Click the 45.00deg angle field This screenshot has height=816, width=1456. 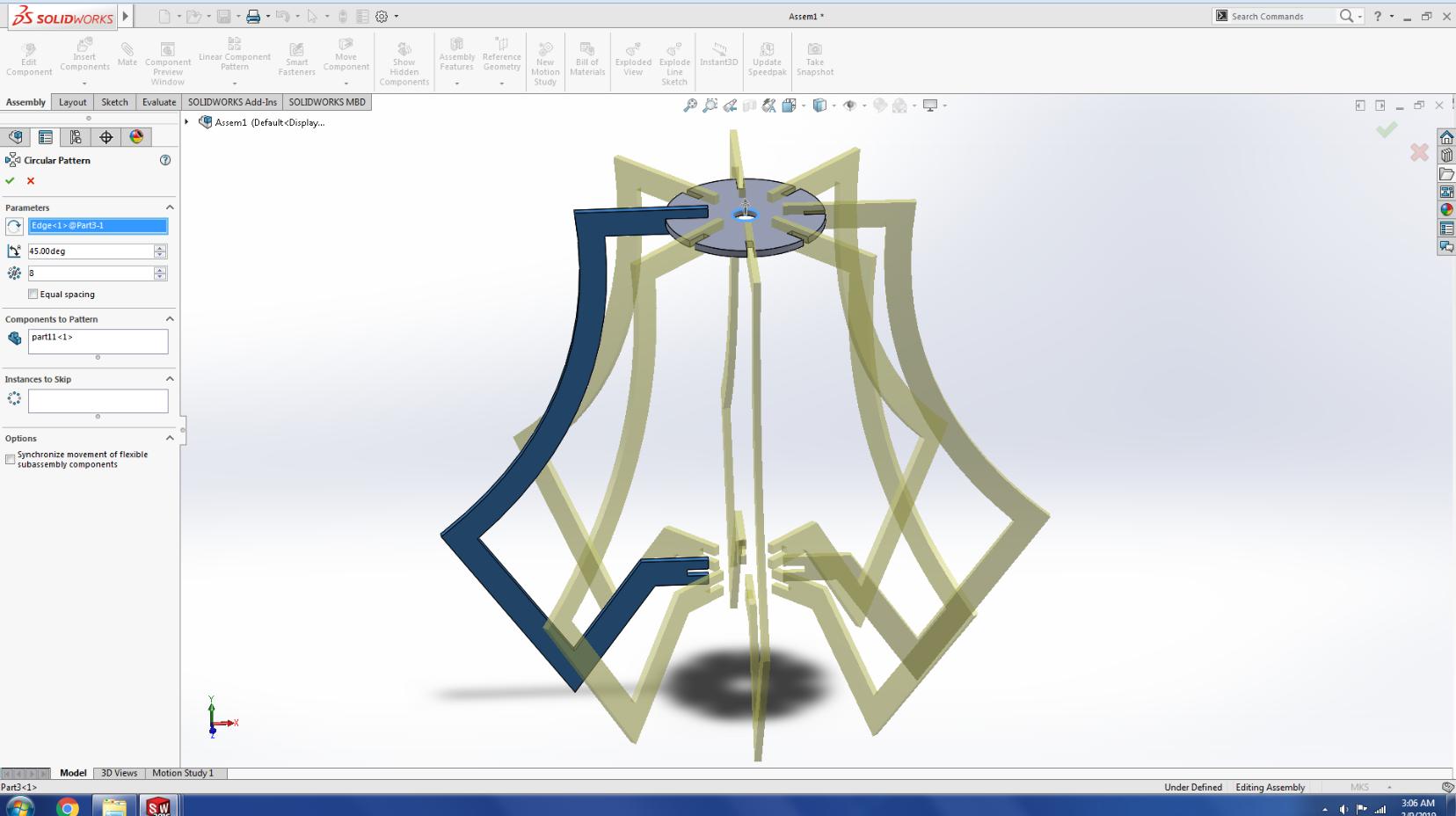tap(91, 251)
